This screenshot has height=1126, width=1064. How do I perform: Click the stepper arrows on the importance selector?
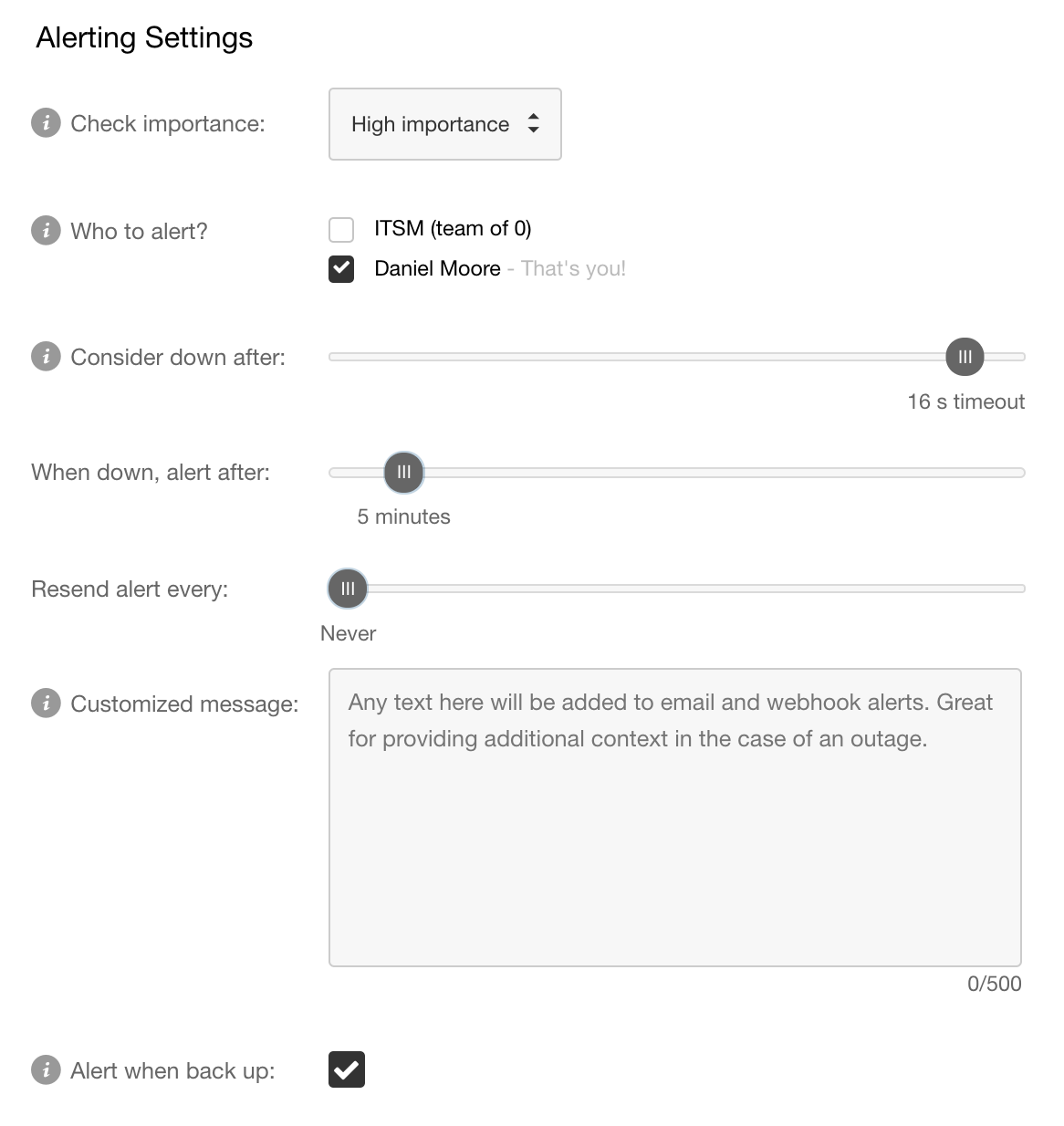(532, 124)
